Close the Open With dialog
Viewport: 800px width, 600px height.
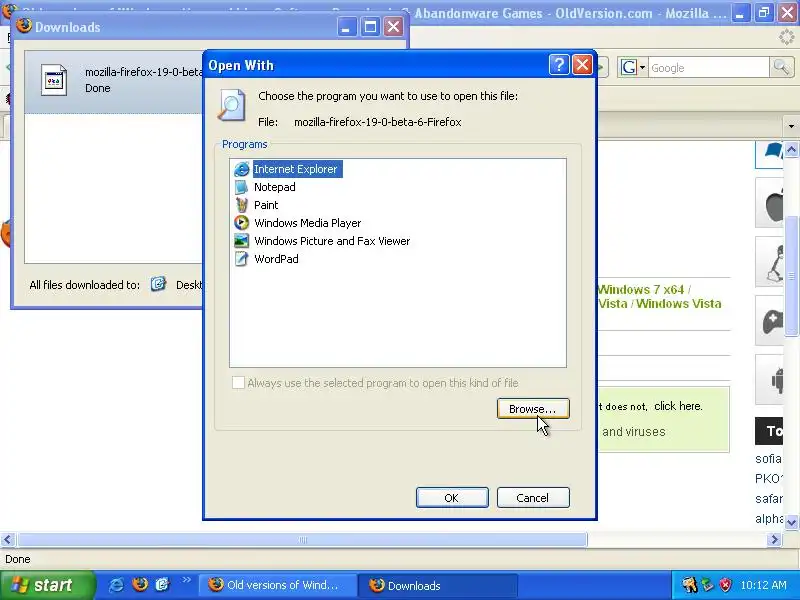click(582, 65)
